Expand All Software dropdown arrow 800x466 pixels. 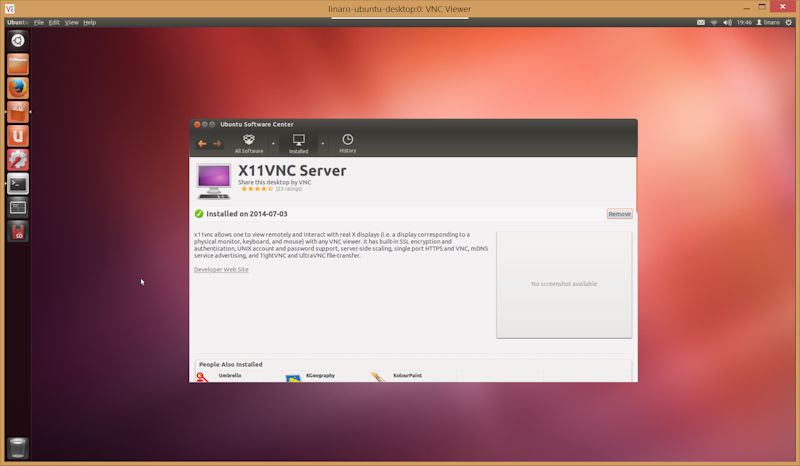(273, 143)
